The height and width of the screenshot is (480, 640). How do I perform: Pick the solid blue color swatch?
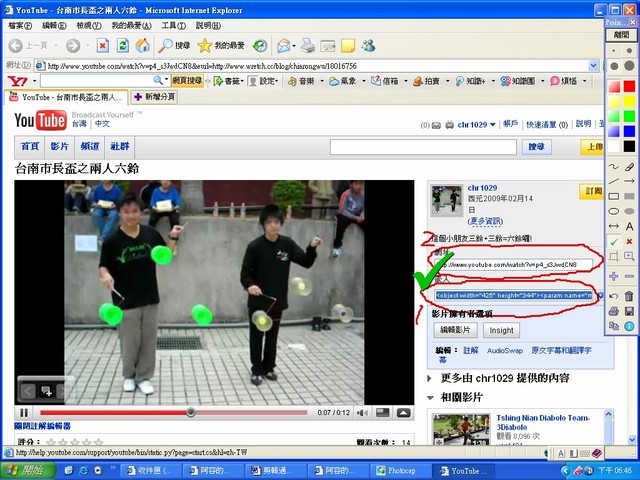(629, 131)
